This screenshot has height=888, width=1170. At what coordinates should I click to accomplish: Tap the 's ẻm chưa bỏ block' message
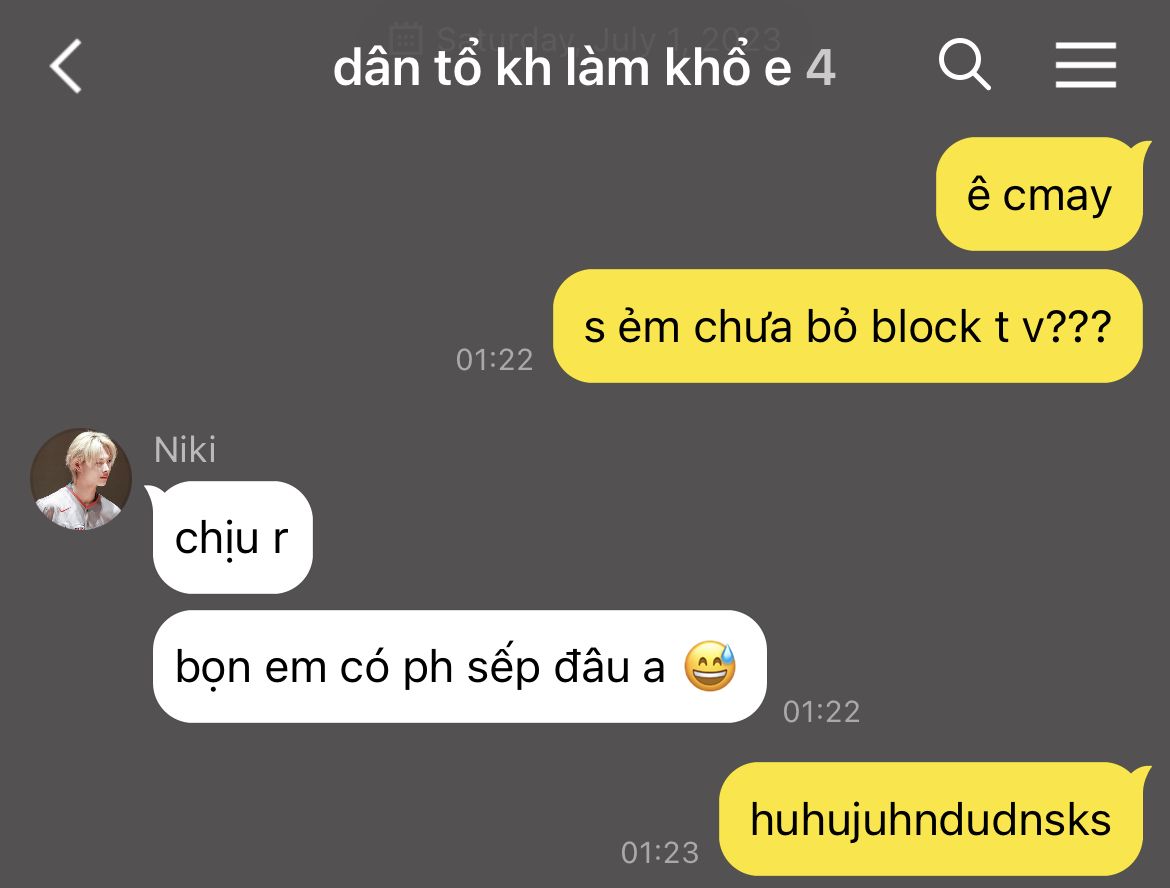pos(848,326)
